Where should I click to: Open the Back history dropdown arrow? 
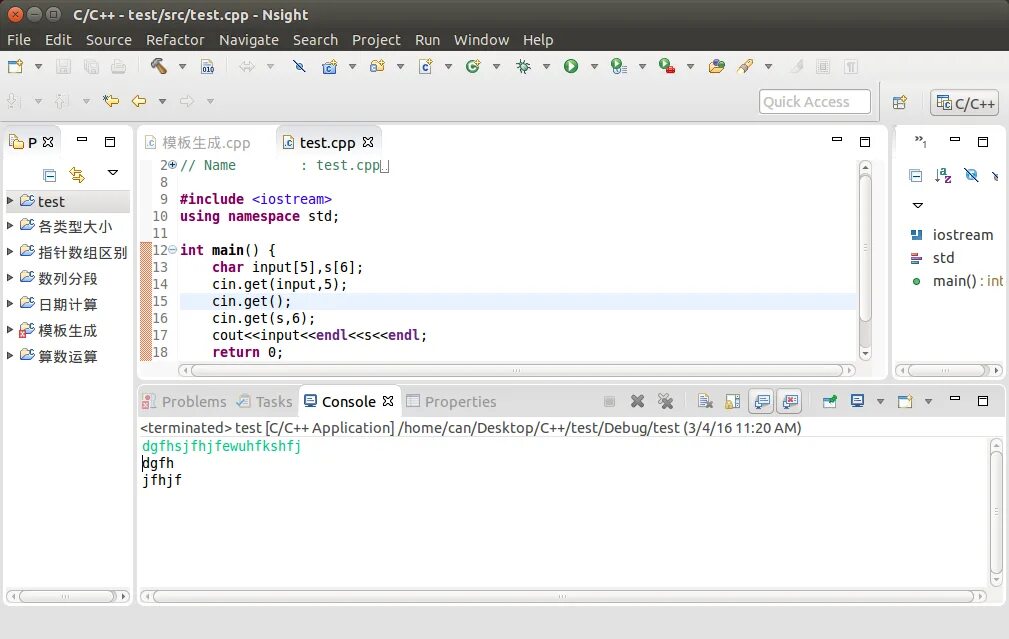click(x=162, y=101)
